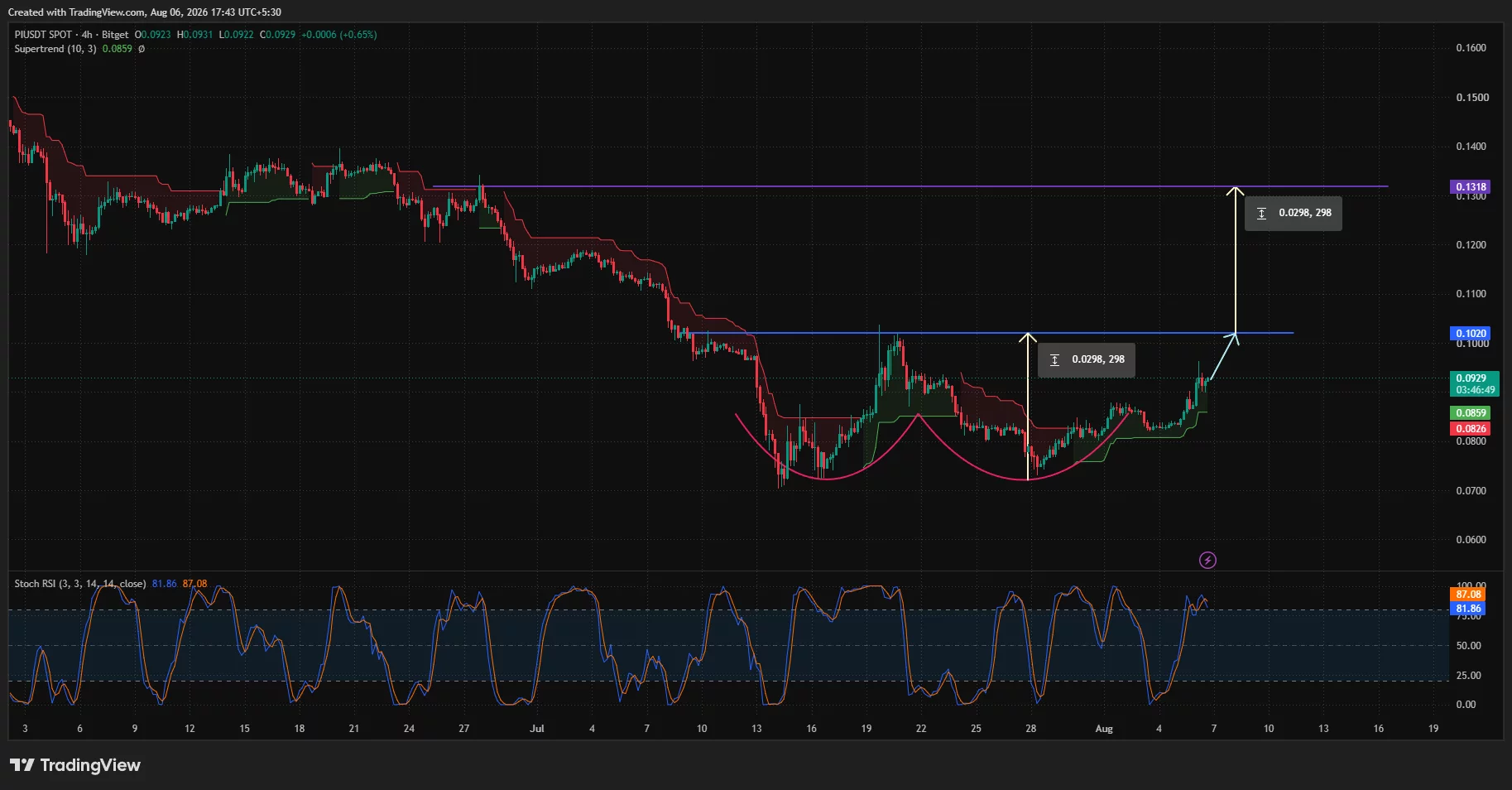Click the blue 81.86 label on Stoch RSI axis
This screenshot has width=1512, height=790.
(x=1468, y=609)
